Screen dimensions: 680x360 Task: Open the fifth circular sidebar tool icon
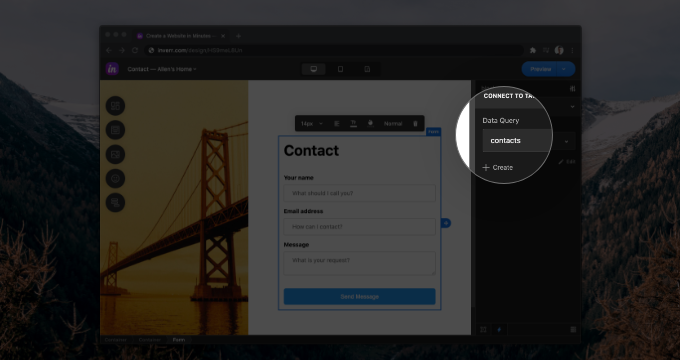[115, 203]
